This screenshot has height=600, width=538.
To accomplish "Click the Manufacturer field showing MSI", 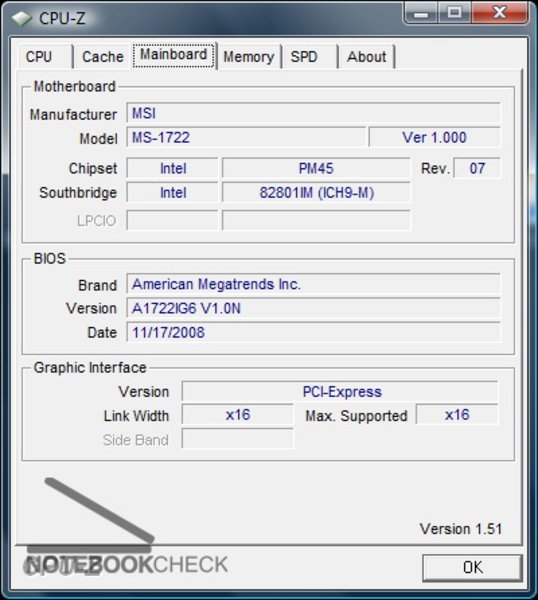I will pyautogui.click(x=313, y=113).
